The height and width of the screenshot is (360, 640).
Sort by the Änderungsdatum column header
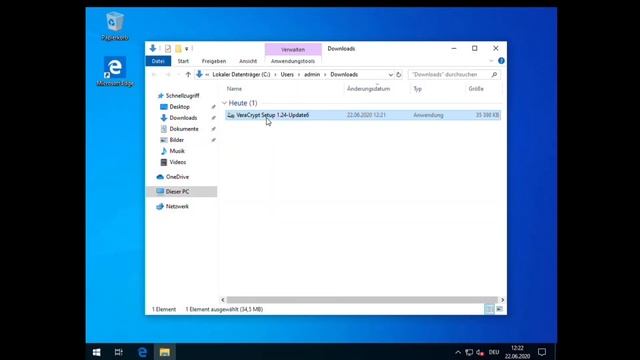pyautogui.click(x=369, y=89)
